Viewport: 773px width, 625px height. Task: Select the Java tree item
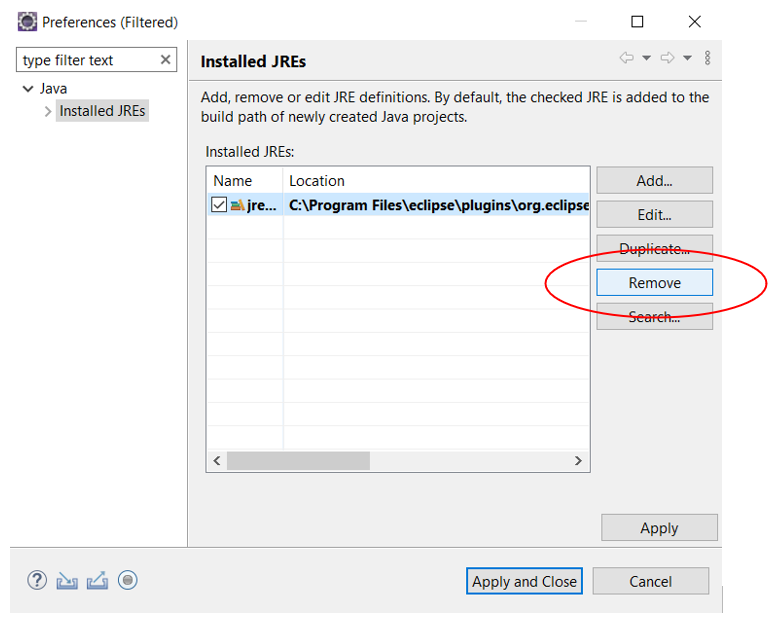coord(53,89)
